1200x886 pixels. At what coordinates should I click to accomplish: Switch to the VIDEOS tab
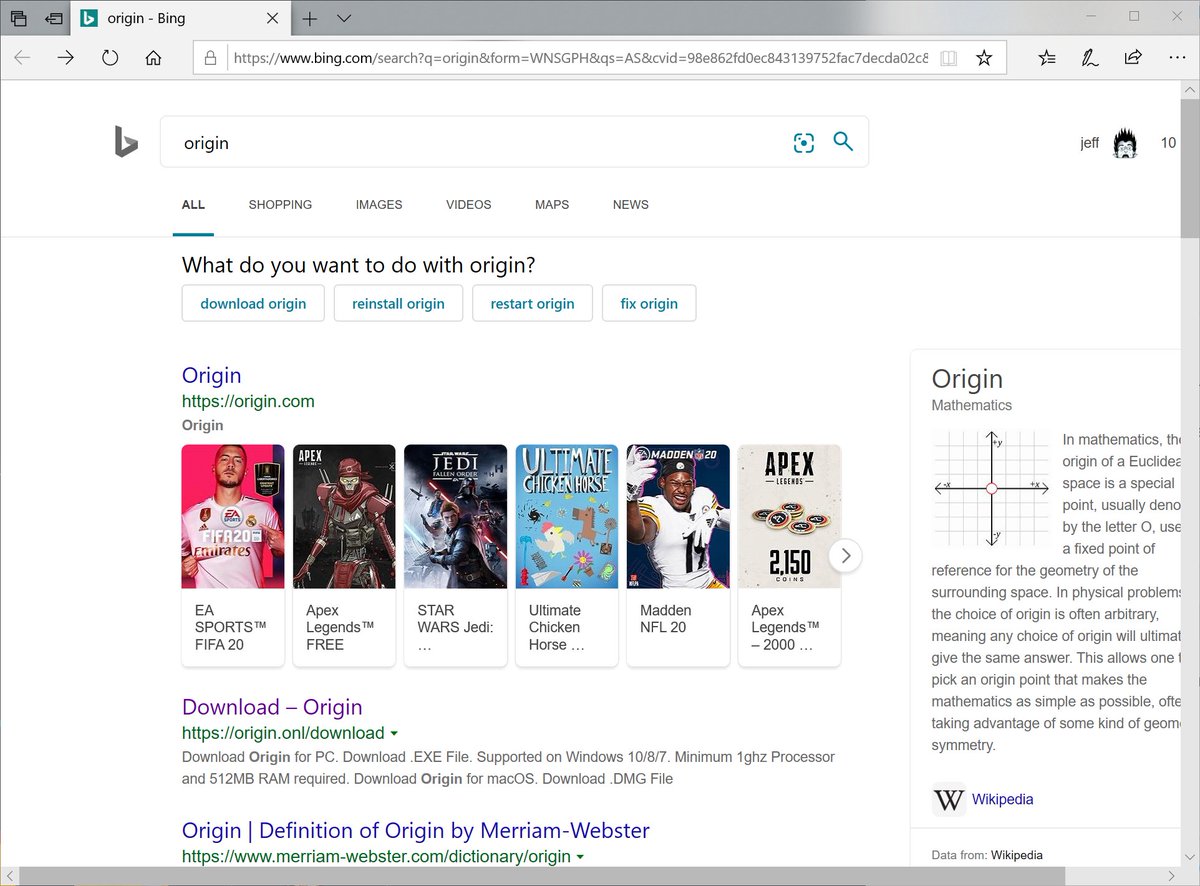[x=468, y=204]
